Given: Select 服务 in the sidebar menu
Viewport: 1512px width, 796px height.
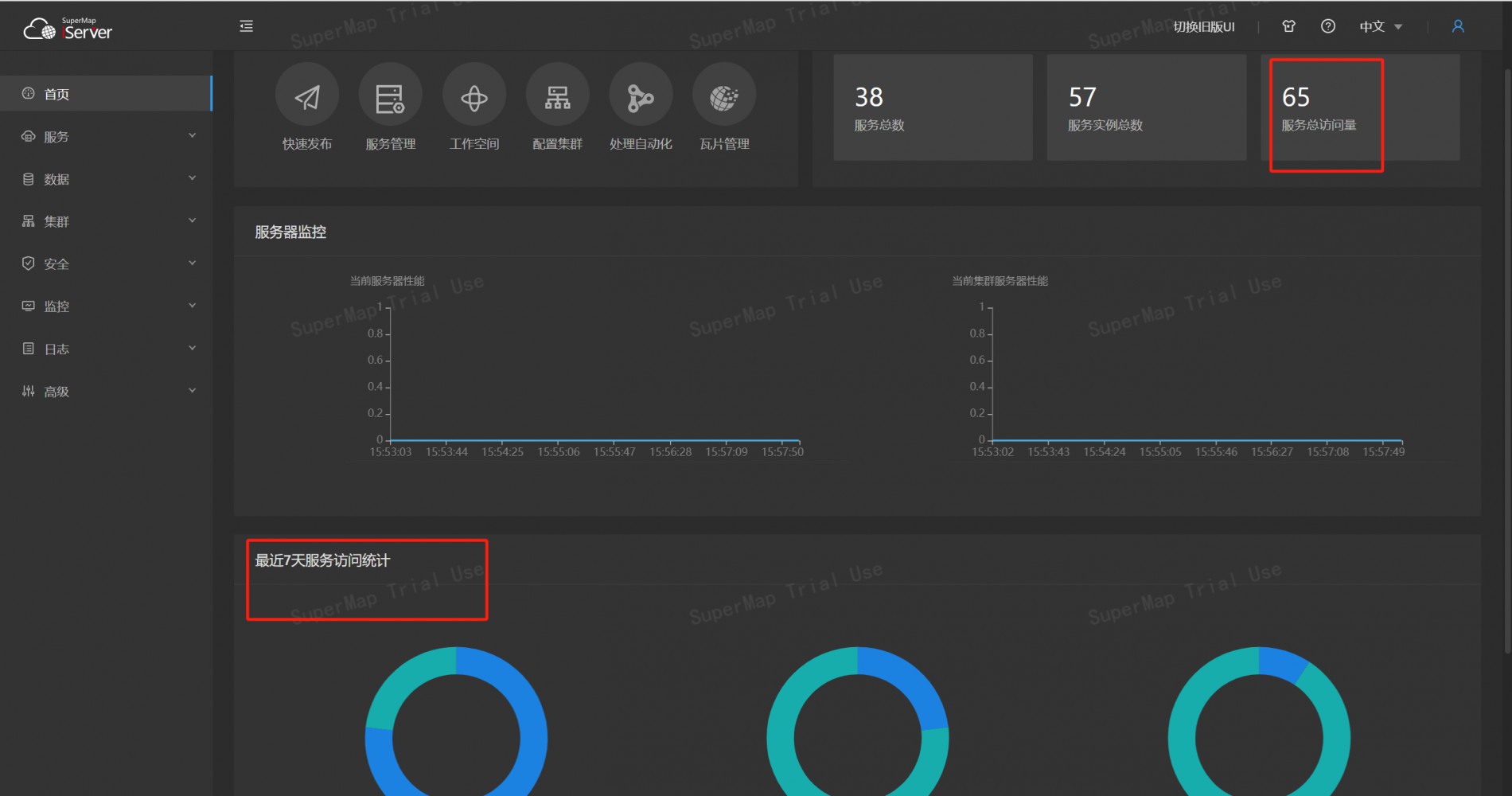Looking at the screenshot, I should pos(106,136).
